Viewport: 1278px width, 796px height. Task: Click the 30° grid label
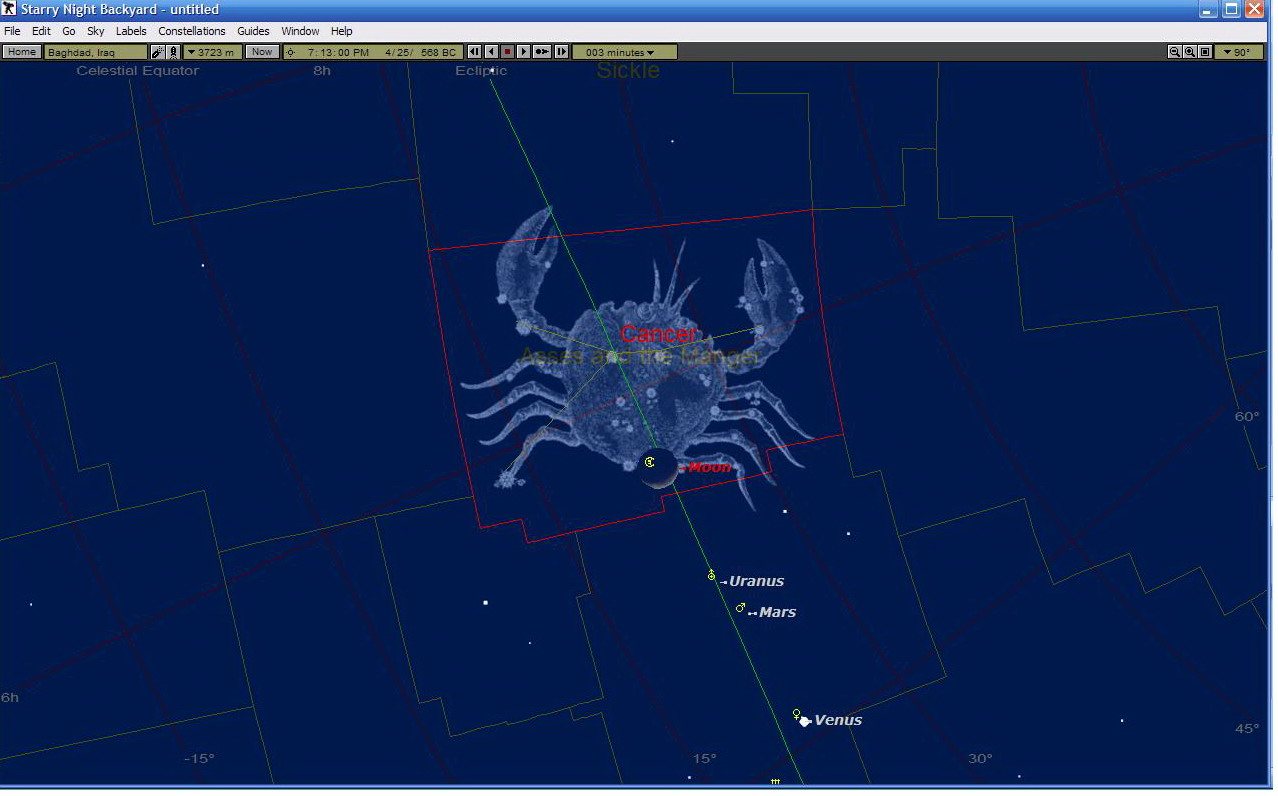[980, 758]
